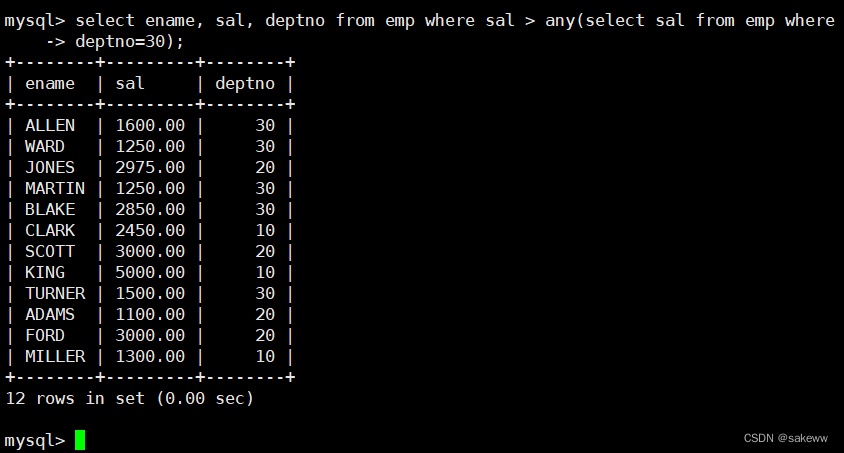Click the MILLER employee name
844x453 pixels.
click(x=55, y=356)
